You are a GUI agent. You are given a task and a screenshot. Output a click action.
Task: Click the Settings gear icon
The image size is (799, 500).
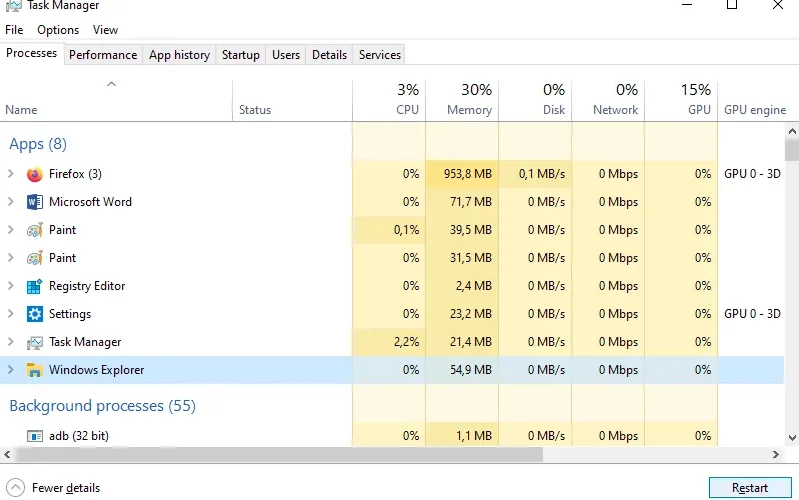[x=35, y=314]
